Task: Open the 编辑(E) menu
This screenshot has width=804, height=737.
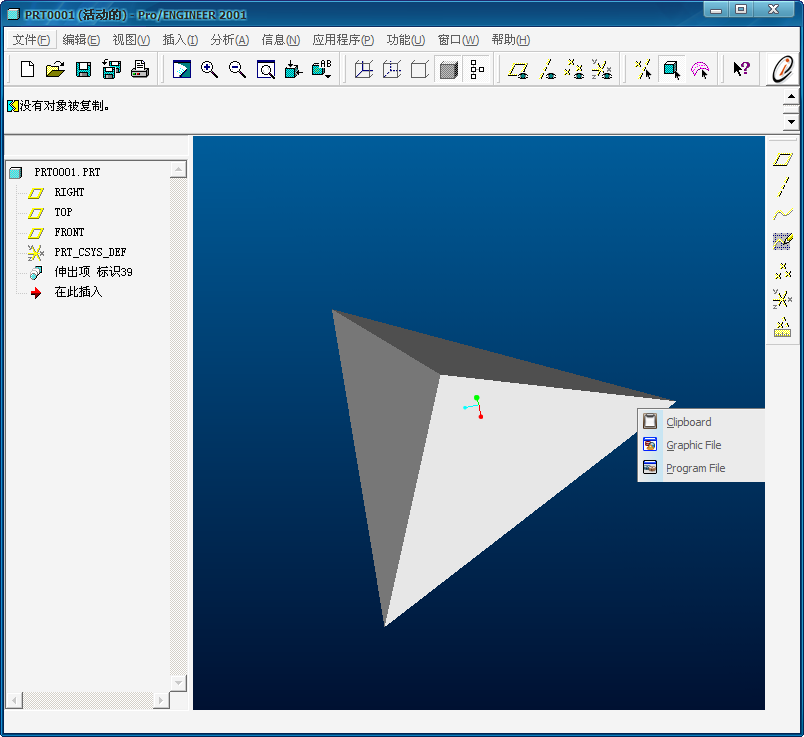Action: [81, 39]
